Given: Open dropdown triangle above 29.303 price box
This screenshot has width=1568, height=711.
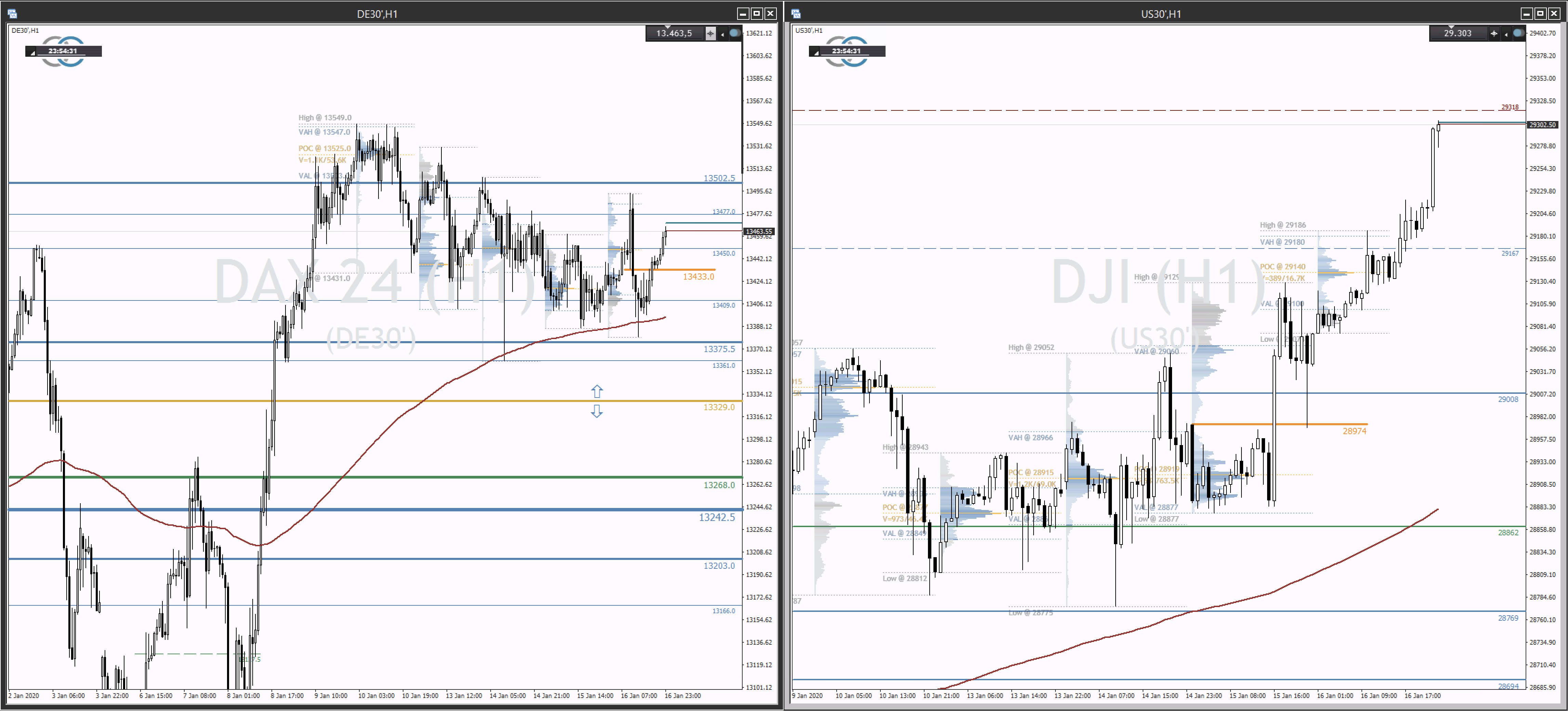Looking at the screenshot, I should click(1451, 27).
